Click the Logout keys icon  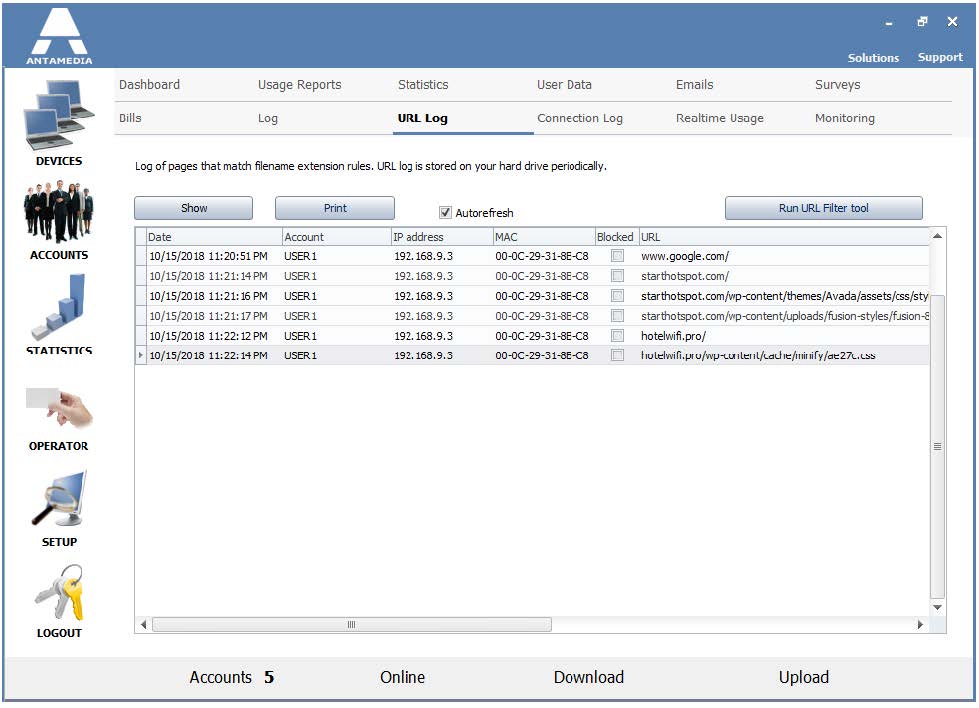(59, 592)
